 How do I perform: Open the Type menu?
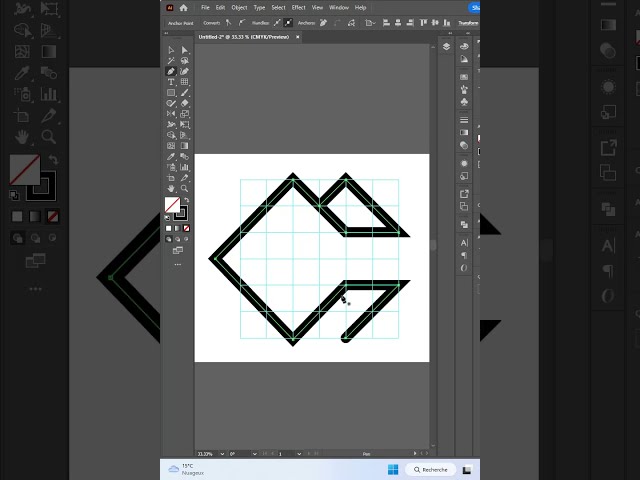[259, 8]
